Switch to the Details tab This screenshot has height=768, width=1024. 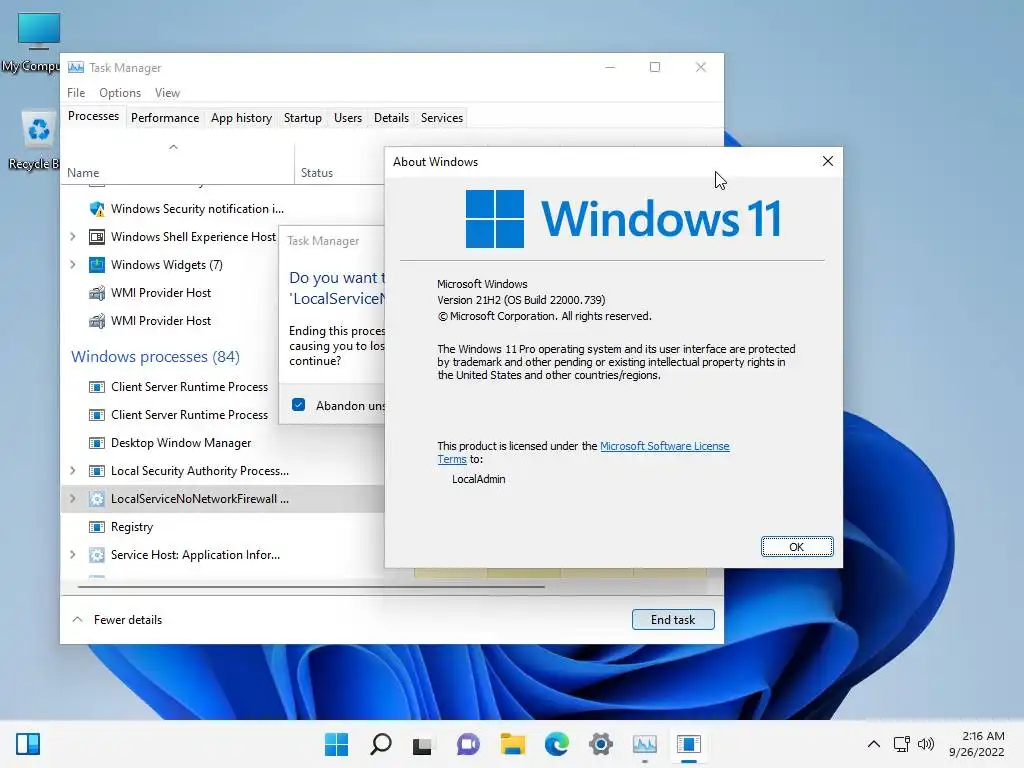[x=391, y=118]
